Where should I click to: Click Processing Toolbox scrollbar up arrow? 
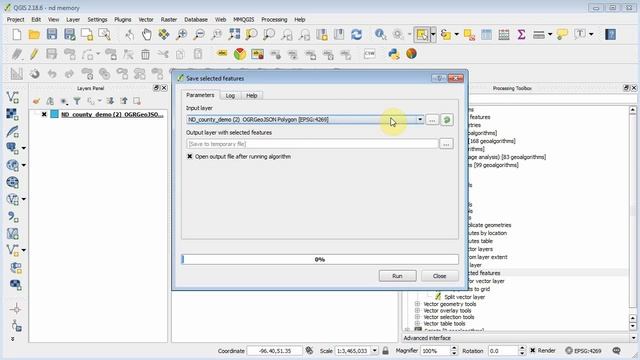click(633, 110)
